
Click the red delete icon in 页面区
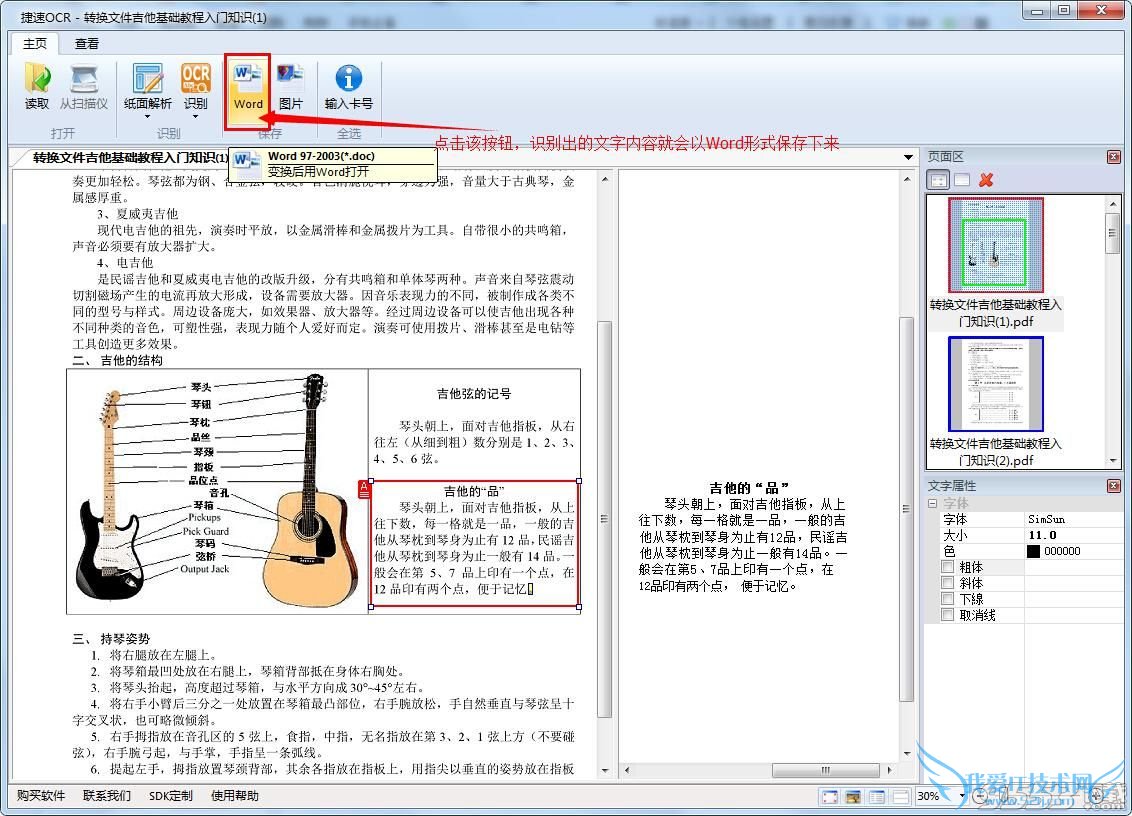[x=986, y=180]
